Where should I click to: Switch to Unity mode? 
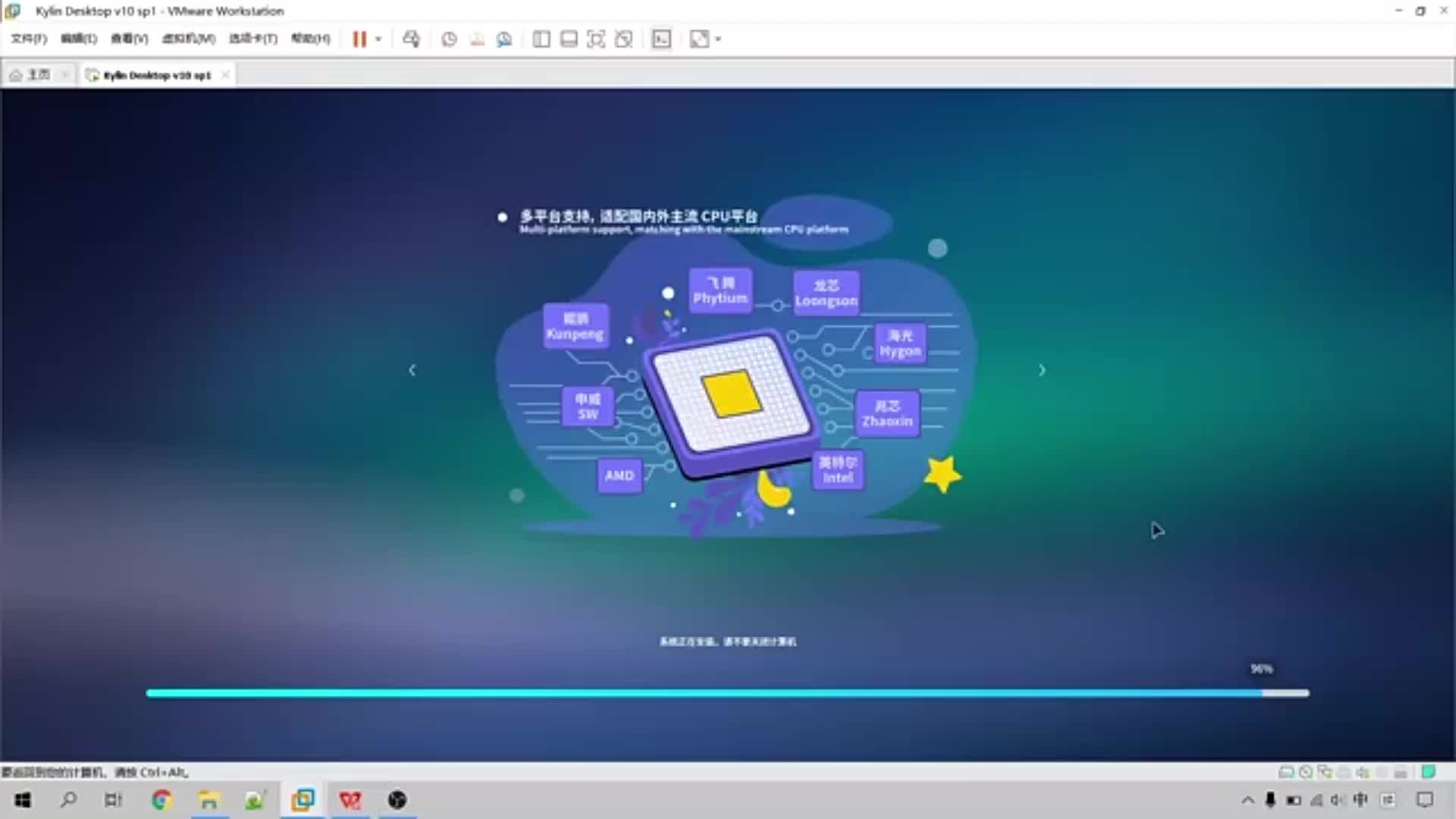click(624, 39)
